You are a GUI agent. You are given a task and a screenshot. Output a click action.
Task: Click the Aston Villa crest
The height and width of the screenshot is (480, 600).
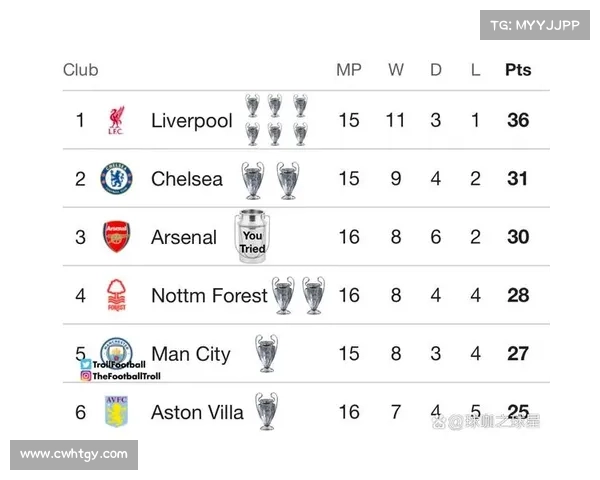click(x=116, y=411)
